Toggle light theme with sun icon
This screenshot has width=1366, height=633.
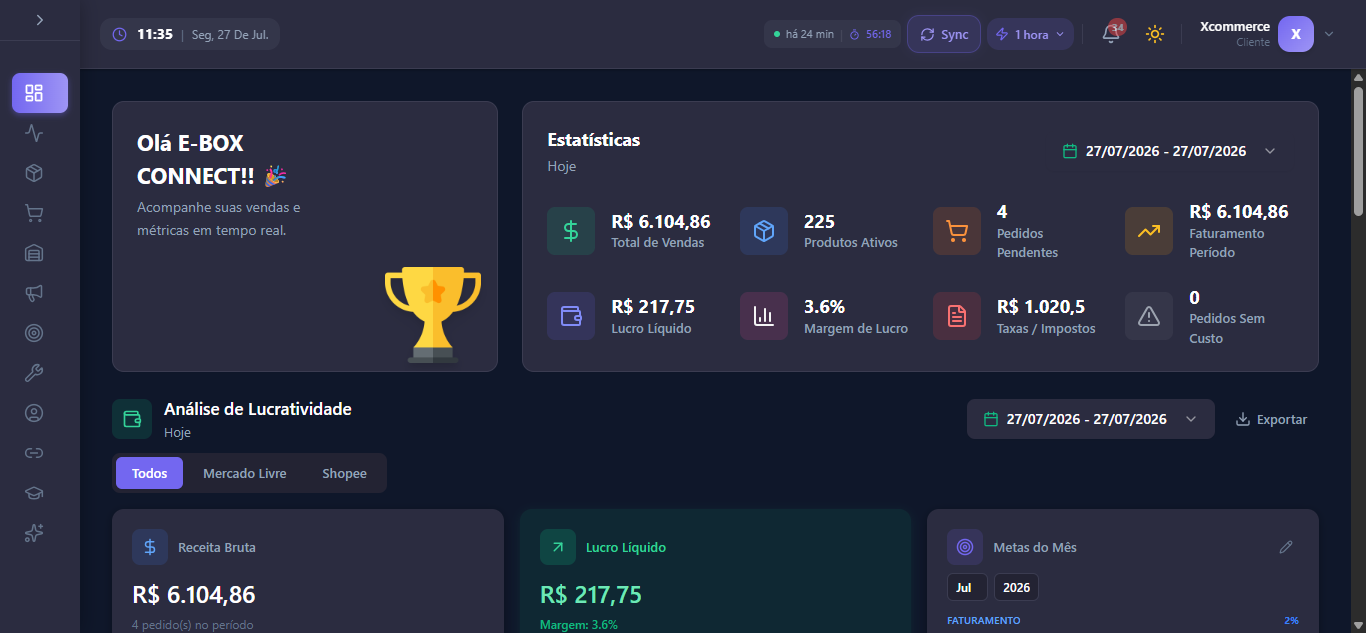[1155, 34]
